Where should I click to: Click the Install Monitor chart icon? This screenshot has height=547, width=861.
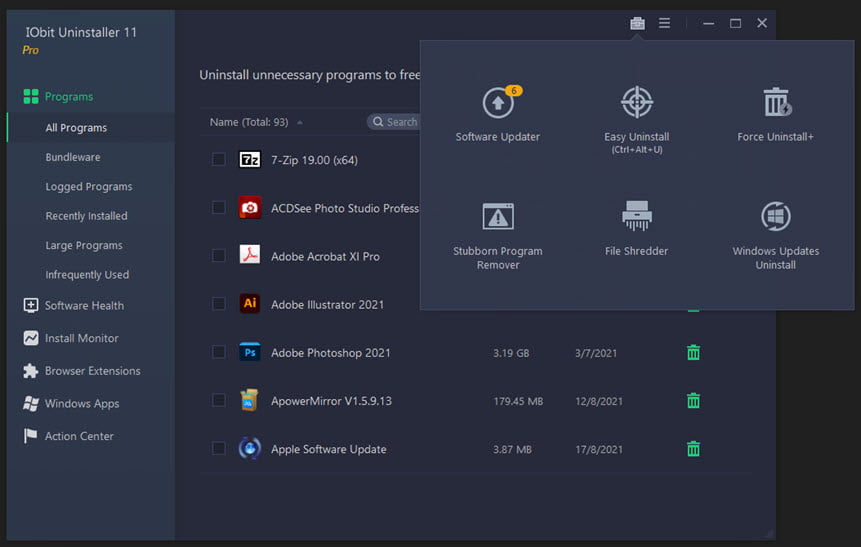point(31,338)
